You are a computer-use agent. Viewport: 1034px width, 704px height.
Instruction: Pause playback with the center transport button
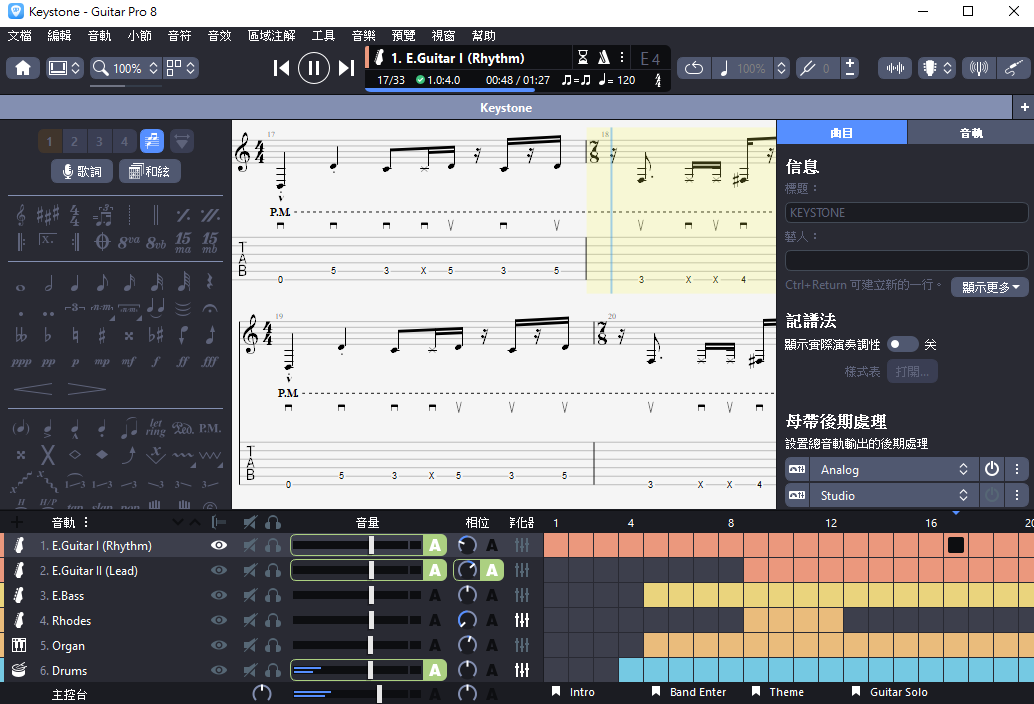tap(314, 68)
